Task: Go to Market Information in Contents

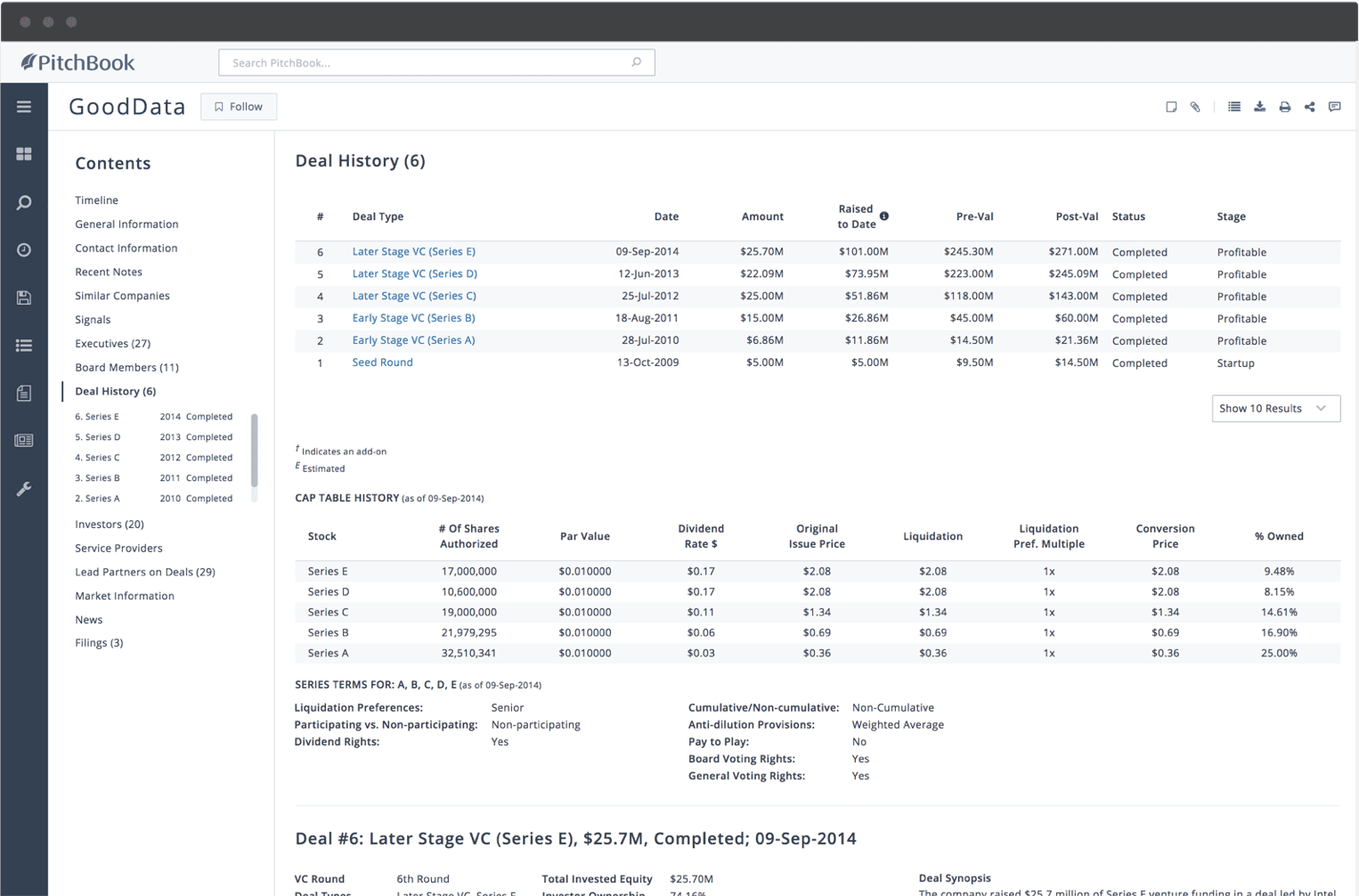Action: 125,596
